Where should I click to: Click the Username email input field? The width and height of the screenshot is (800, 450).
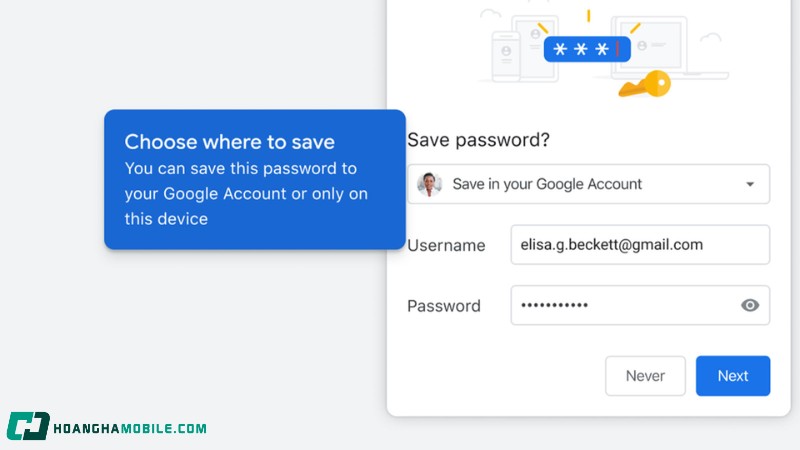[640, 245]
